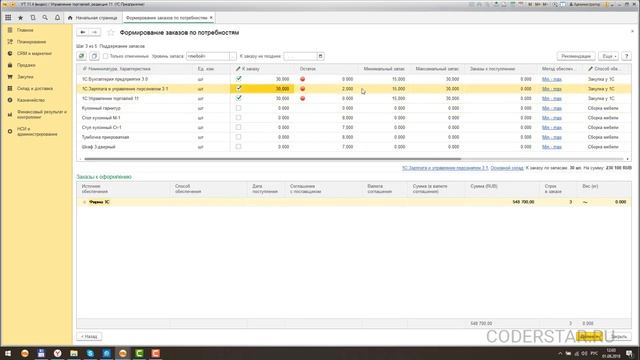640x360 pixels.
Task: Sort by Минимальный запас column header
Action: coord(384,69)
